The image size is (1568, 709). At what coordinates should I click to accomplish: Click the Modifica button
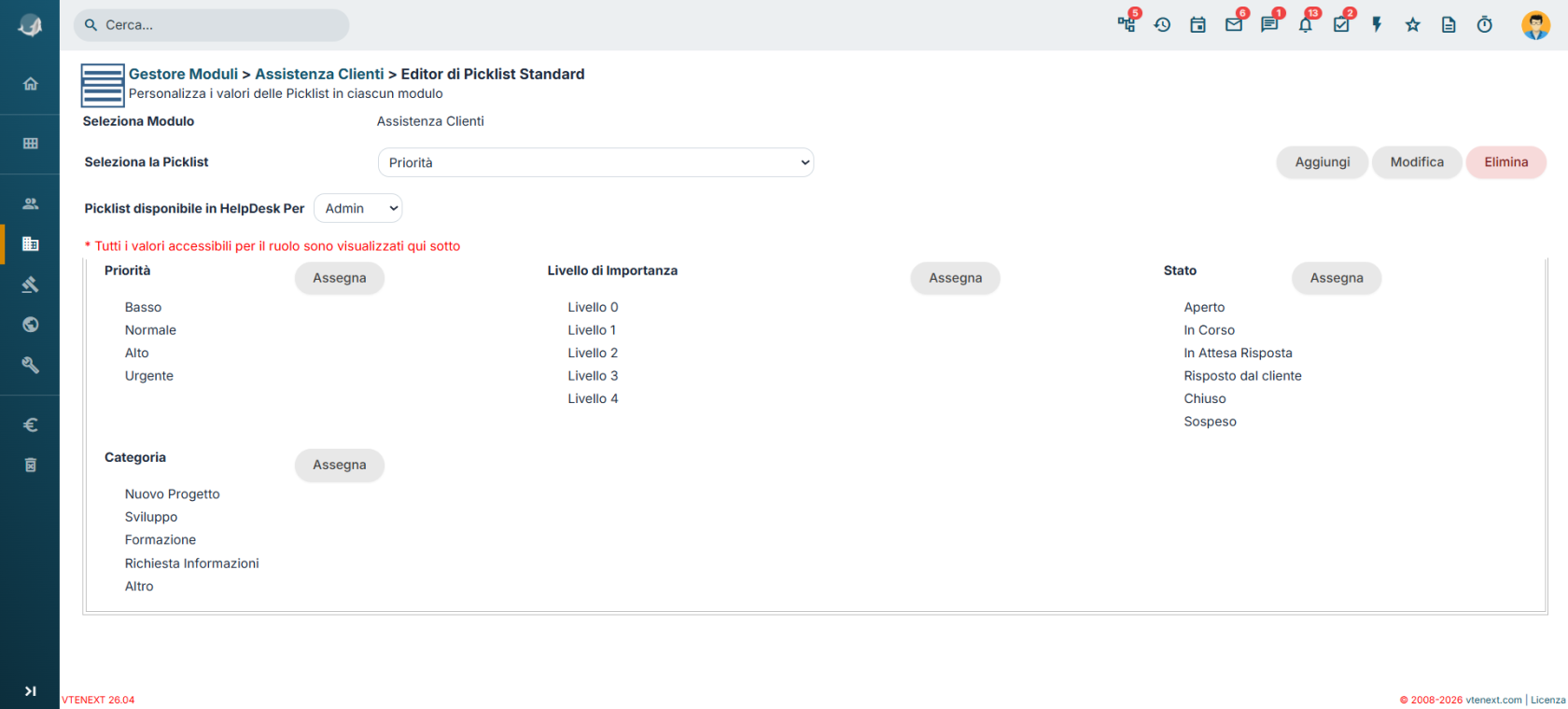tap(1417, 162)
